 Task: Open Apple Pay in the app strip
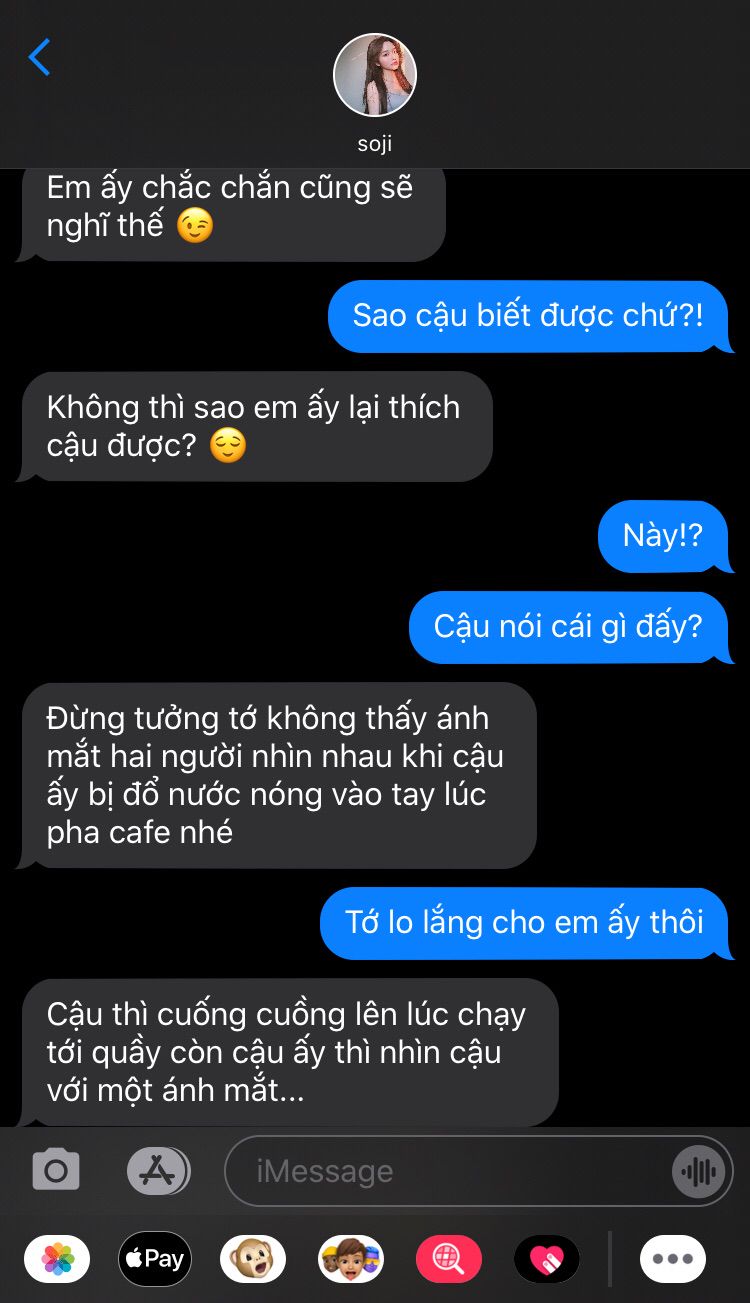coord(155,1259)
